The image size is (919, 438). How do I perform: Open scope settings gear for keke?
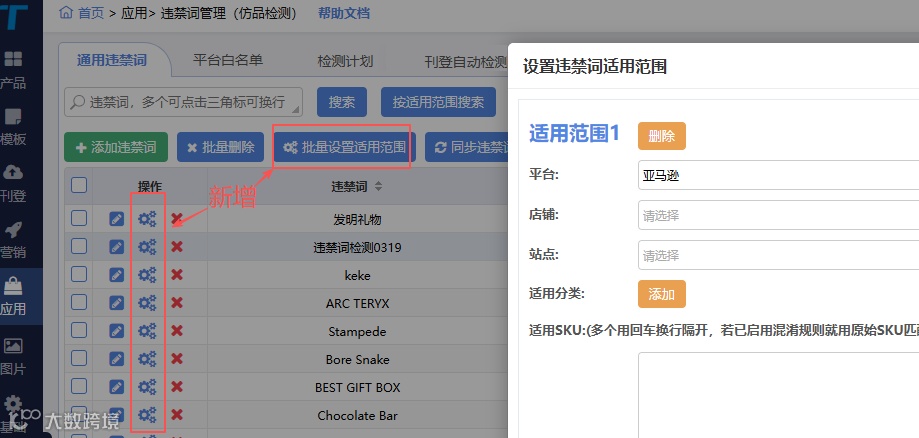[x=147, y=275]
